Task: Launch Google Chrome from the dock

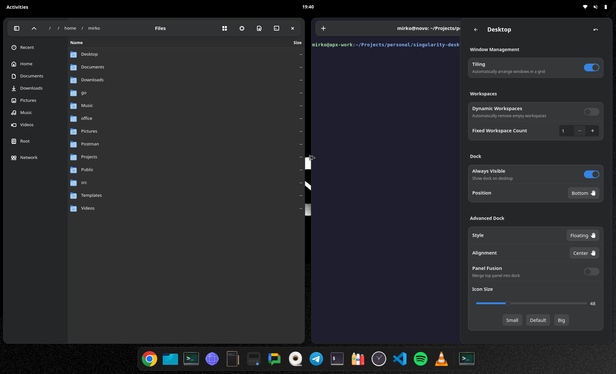Action: click(149, 359)
